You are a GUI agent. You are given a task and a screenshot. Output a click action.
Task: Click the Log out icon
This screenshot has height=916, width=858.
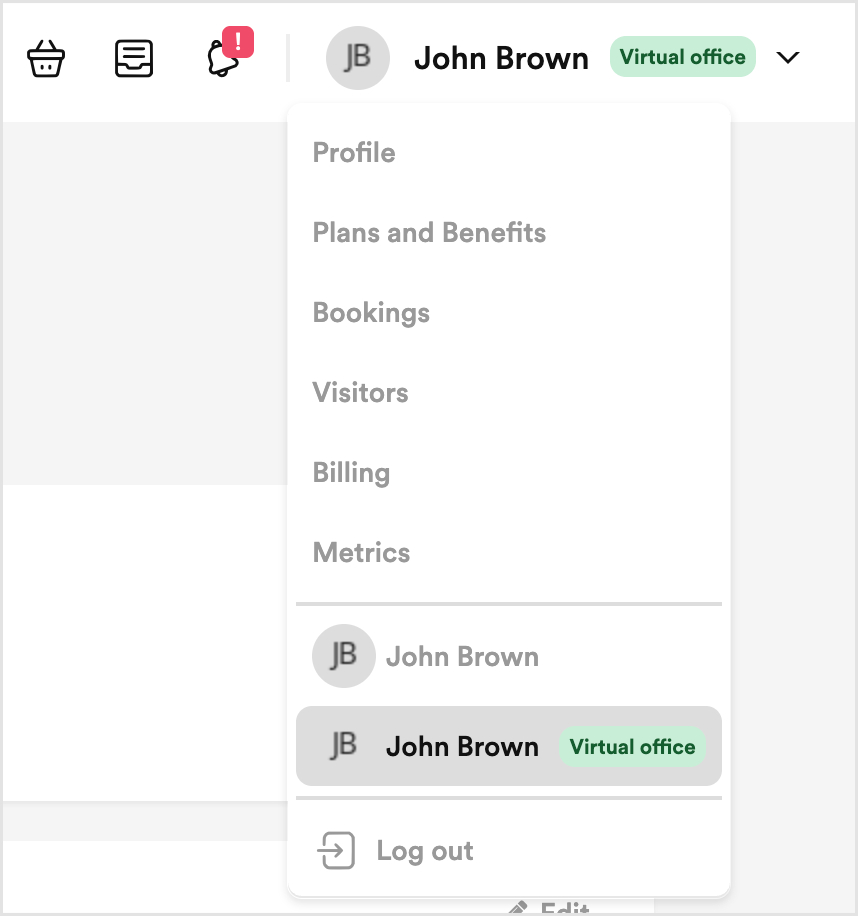coord(335,850)
